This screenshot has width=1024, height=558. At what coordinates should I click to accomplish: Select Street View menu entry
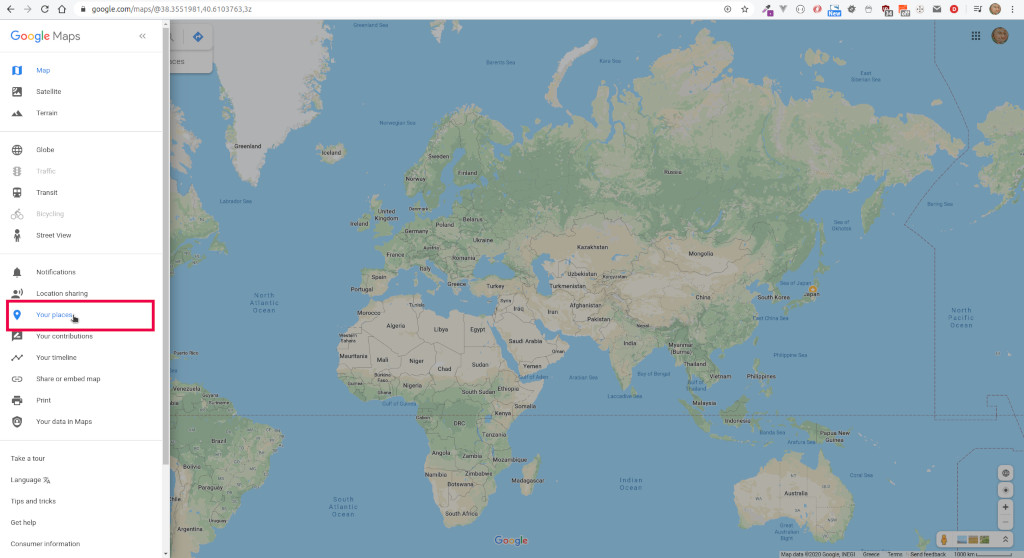click(x=54, y=235)
